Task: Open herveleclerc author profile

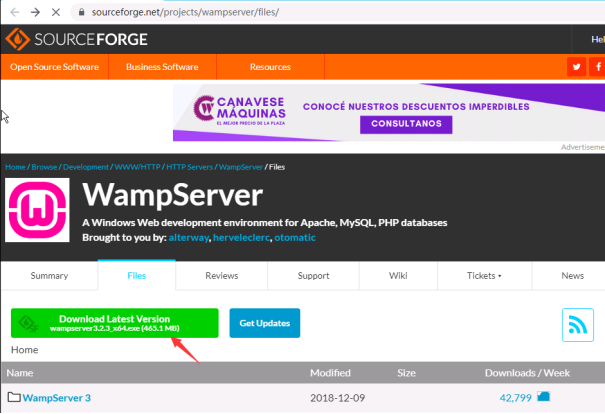Action: [x=241, y=237]
